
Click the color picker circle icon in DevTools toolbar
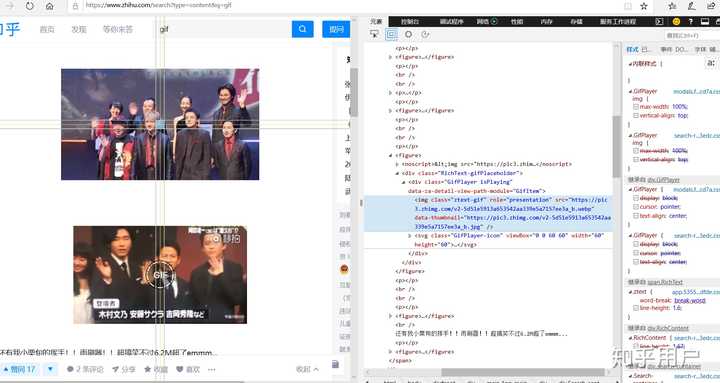[408, 34]
